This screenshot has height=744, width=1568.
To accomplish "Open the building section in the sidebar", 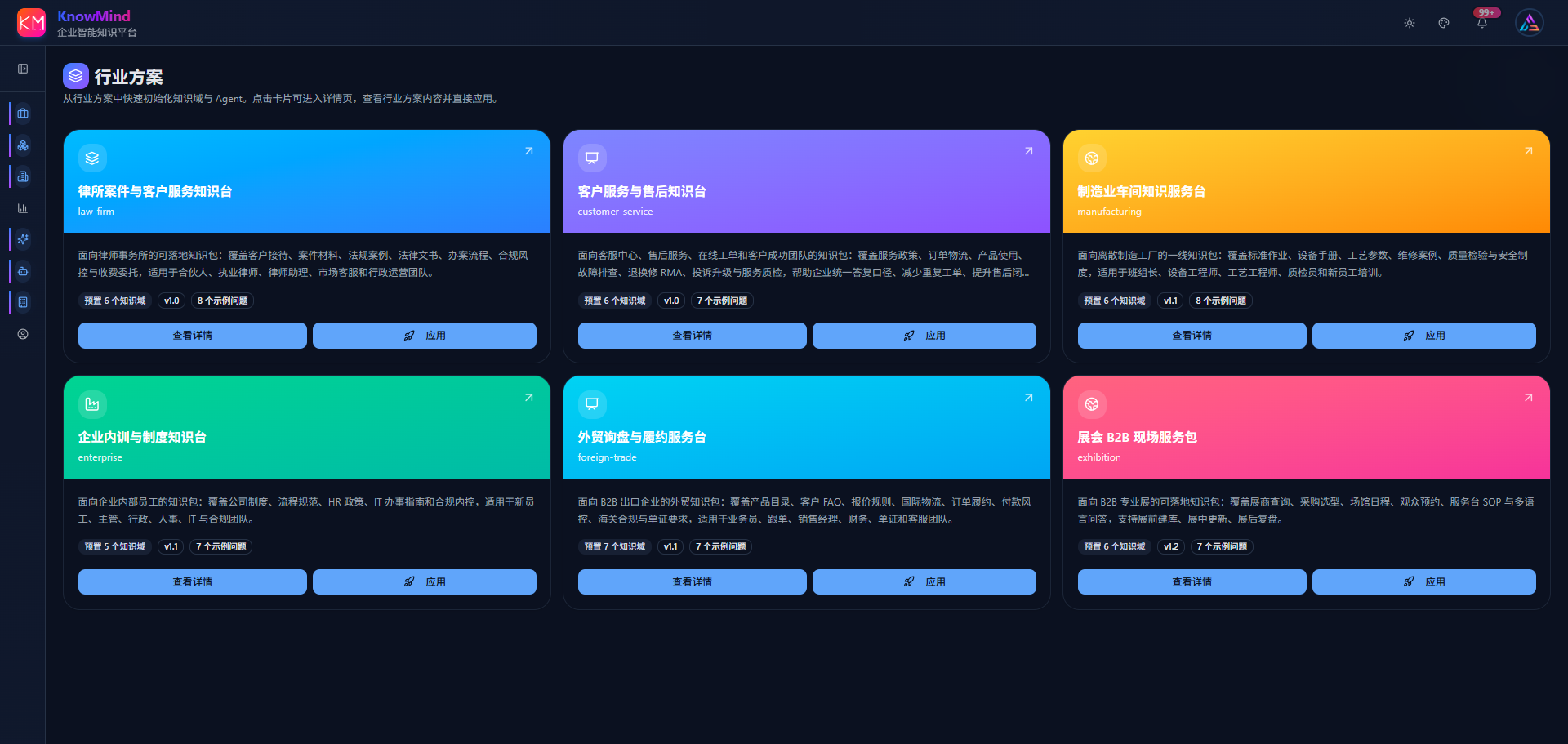I will 23,302.
